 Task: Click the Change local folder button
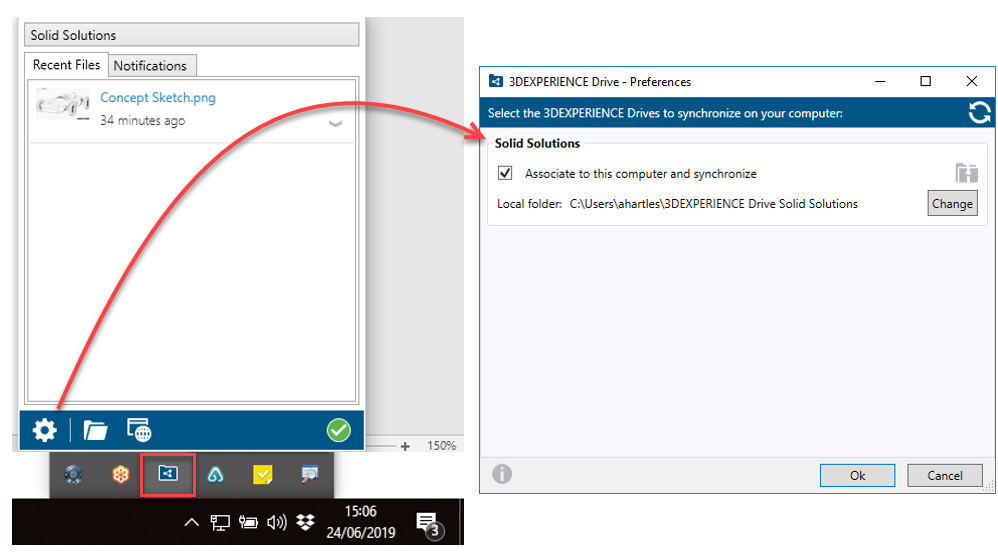(951, 203)
